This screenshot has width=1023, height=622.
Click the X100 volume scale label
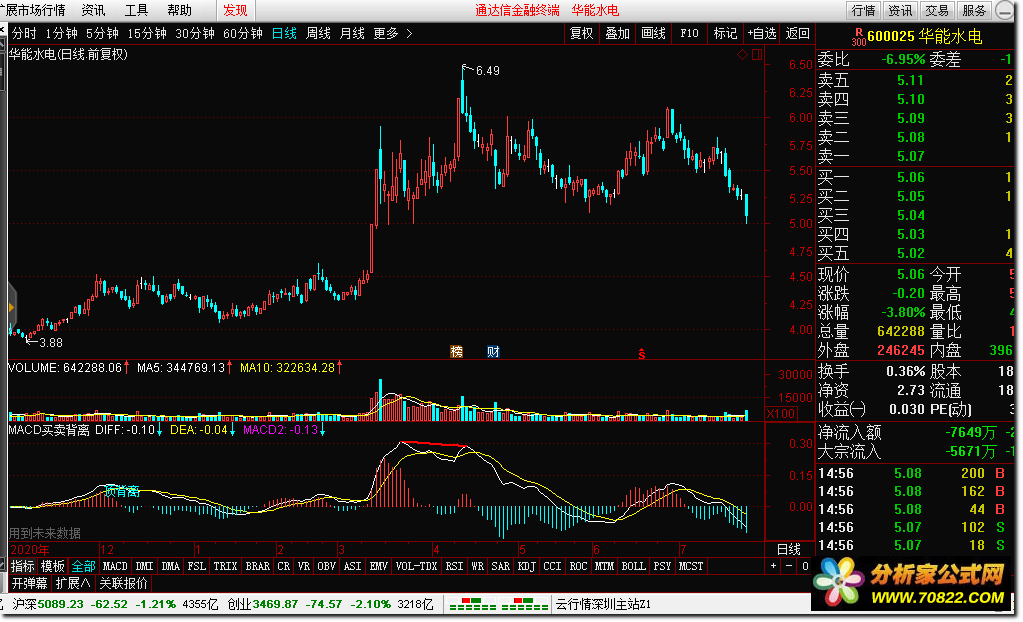click(780, 414)
